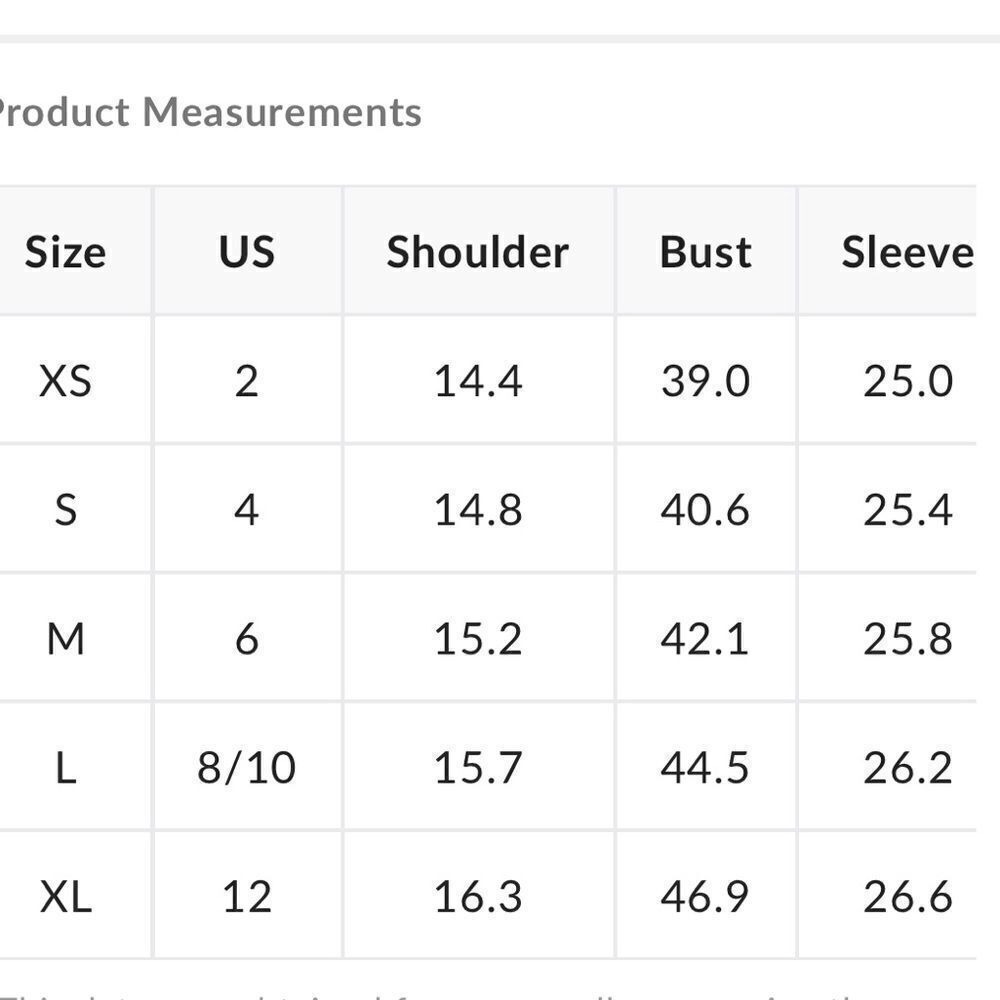Click the Product Measurements heading
This screenshot has height=1000, width=1000.
[x=209, y=113]
